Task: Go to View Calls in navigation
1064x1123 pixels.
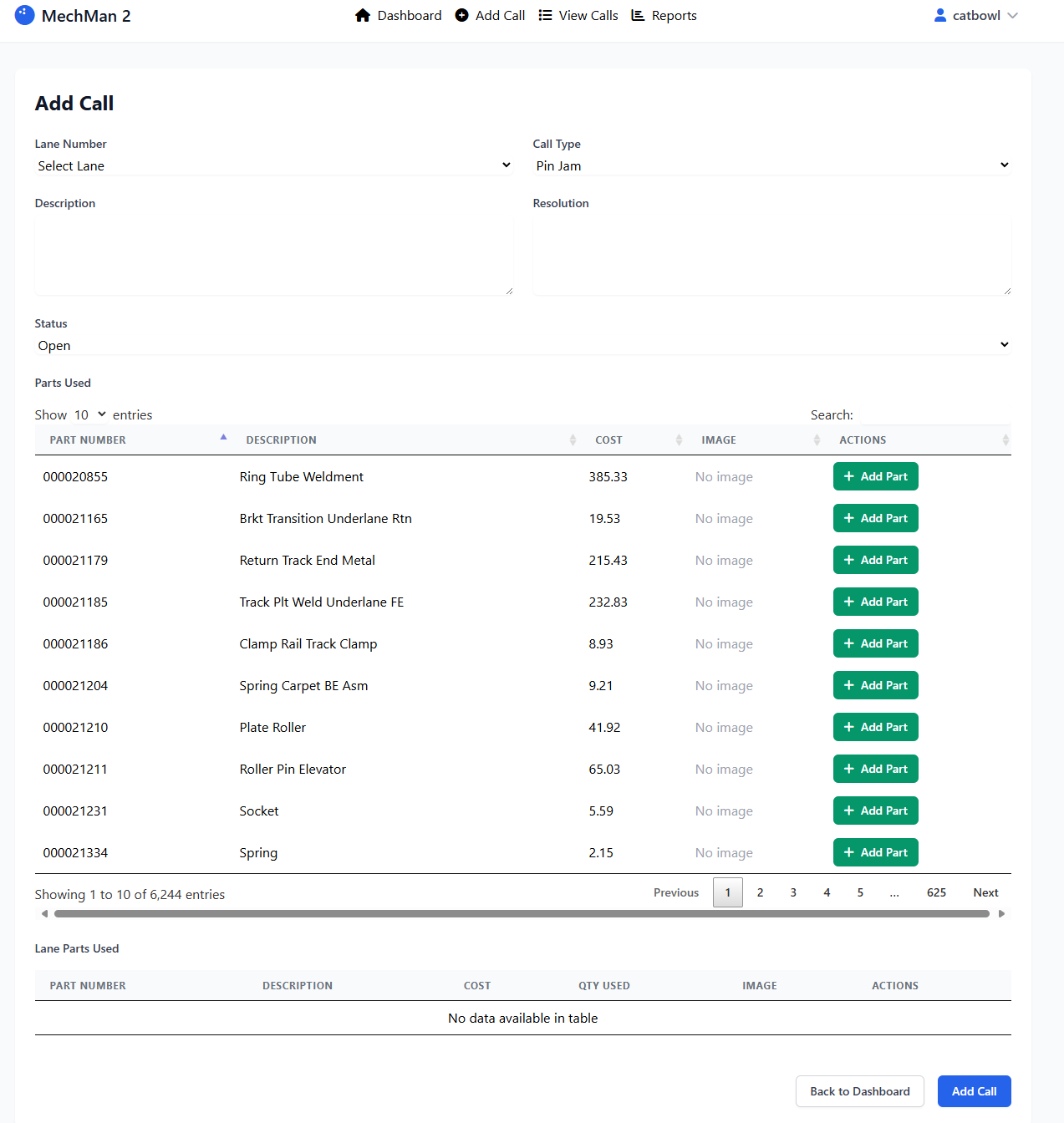Action: [588, 16]
